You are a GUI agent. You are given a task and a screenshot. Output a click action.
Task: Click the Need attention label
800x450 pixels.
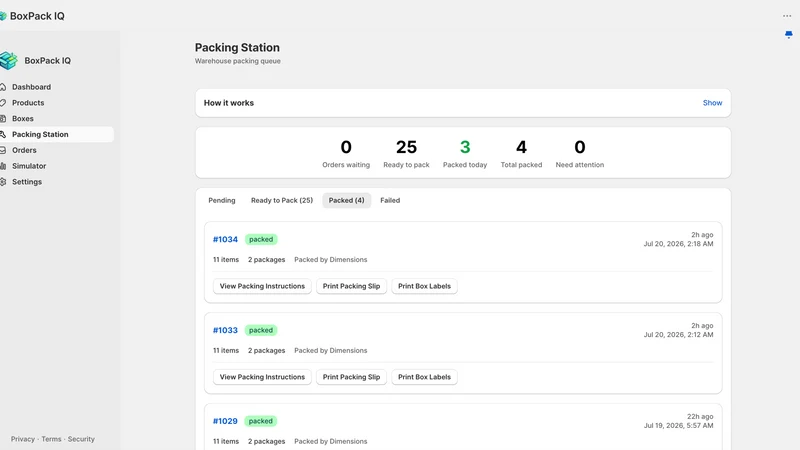point(580,165)
